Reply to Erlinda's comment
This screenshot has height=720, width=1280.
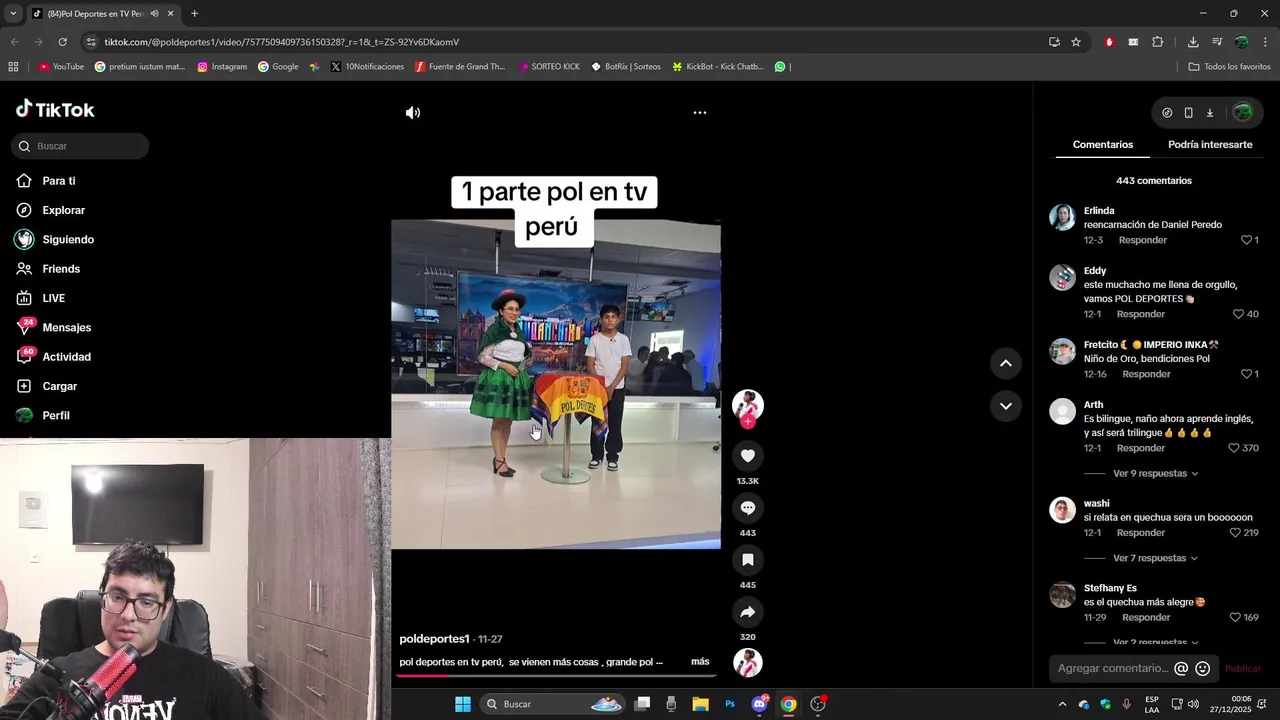[1143, 240]
